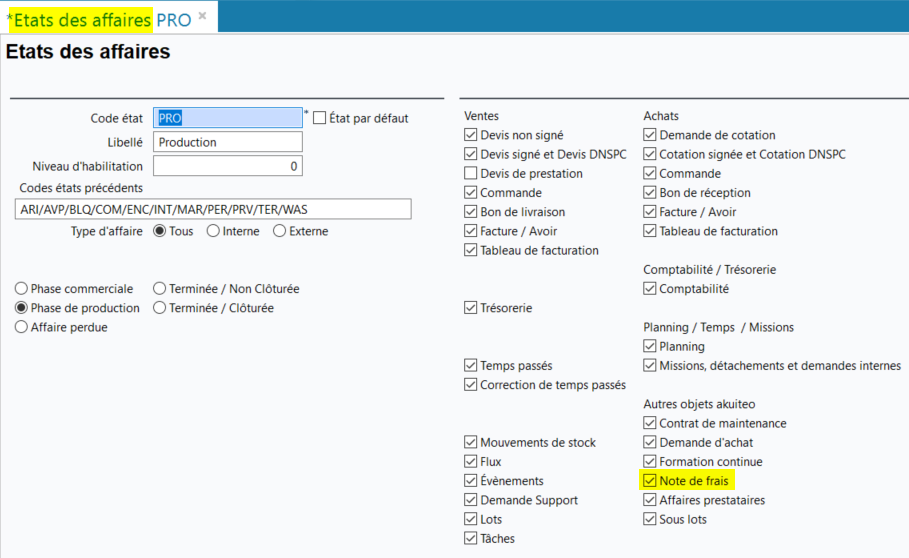
Task: Uncheck the Planning checkbox
Action: 650,347
